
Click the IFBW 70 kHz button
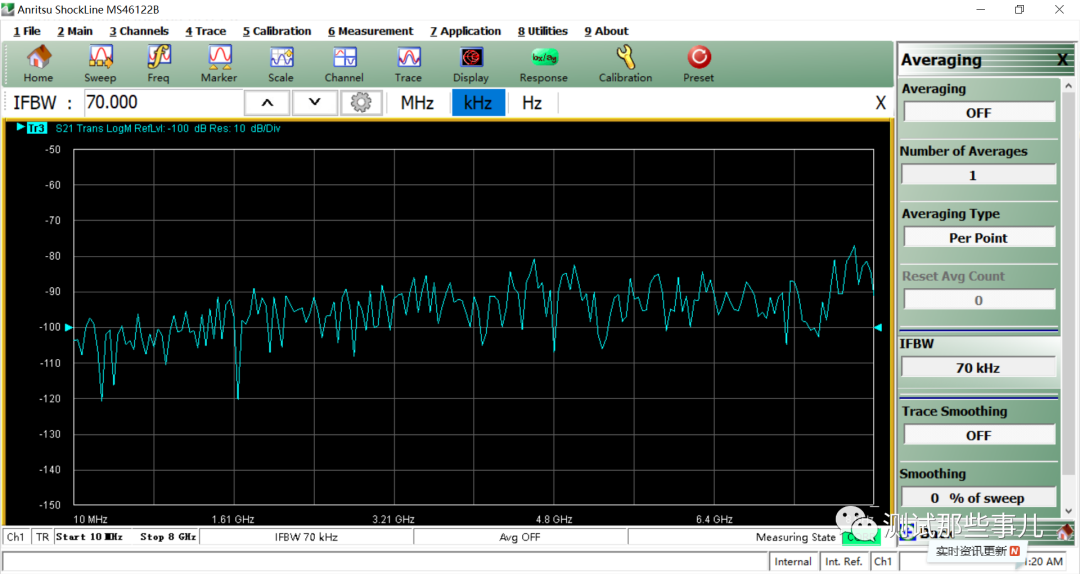pos(979,368)
